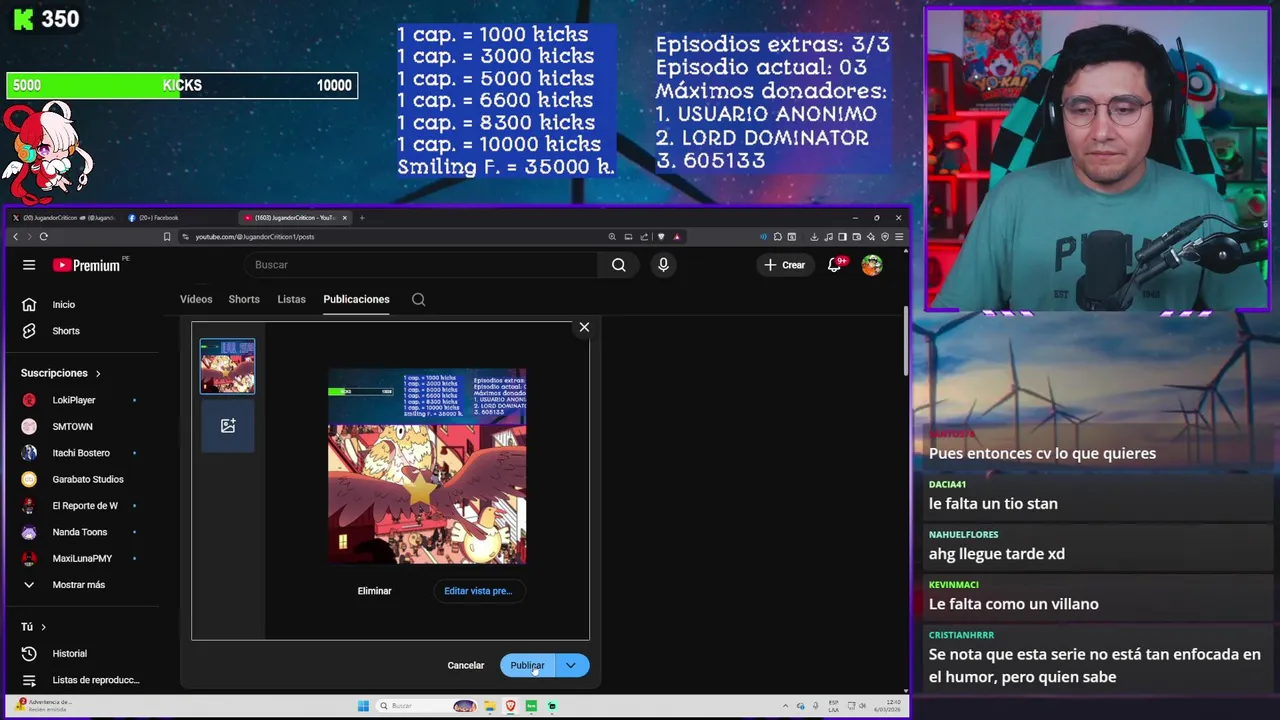Open the dropdown arrow beside Publicar
1280x720 pixels.
coord(571,665)
